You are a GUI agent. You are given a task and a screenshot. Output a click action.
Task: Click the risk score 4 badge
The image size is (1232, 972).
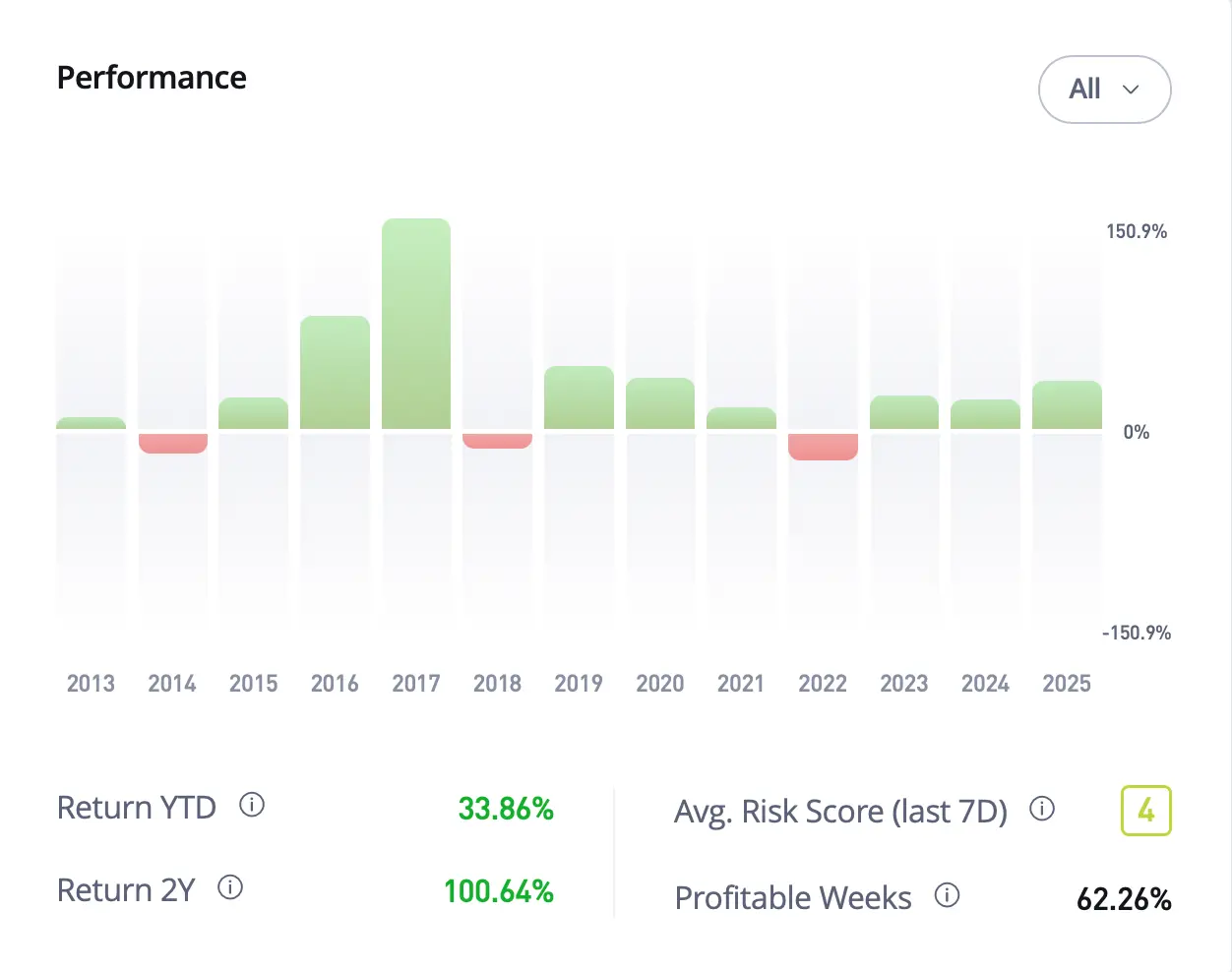point(1145,811)
